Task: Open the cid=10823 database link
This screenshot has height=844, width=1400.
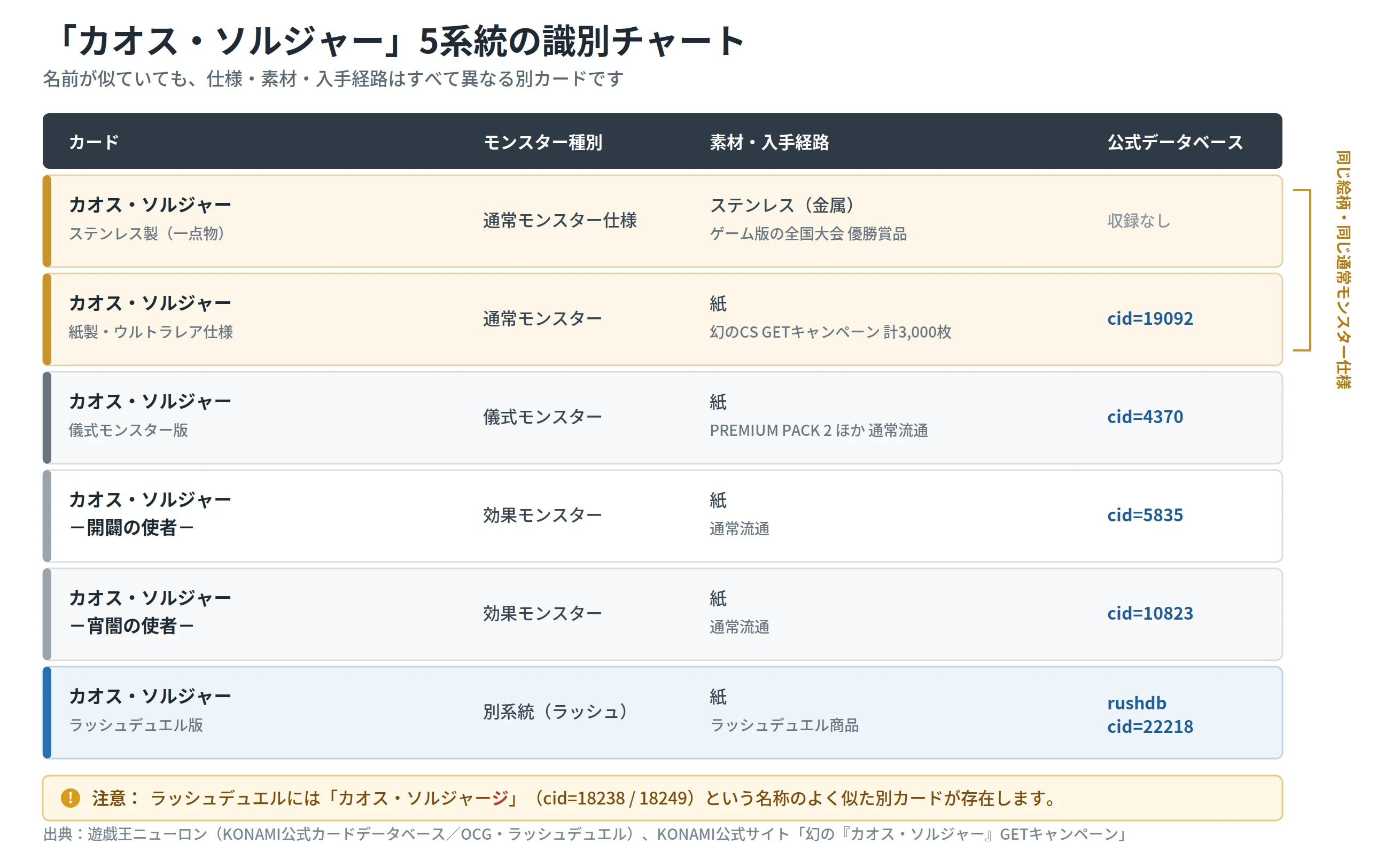Action: [x=1150, y=613]
